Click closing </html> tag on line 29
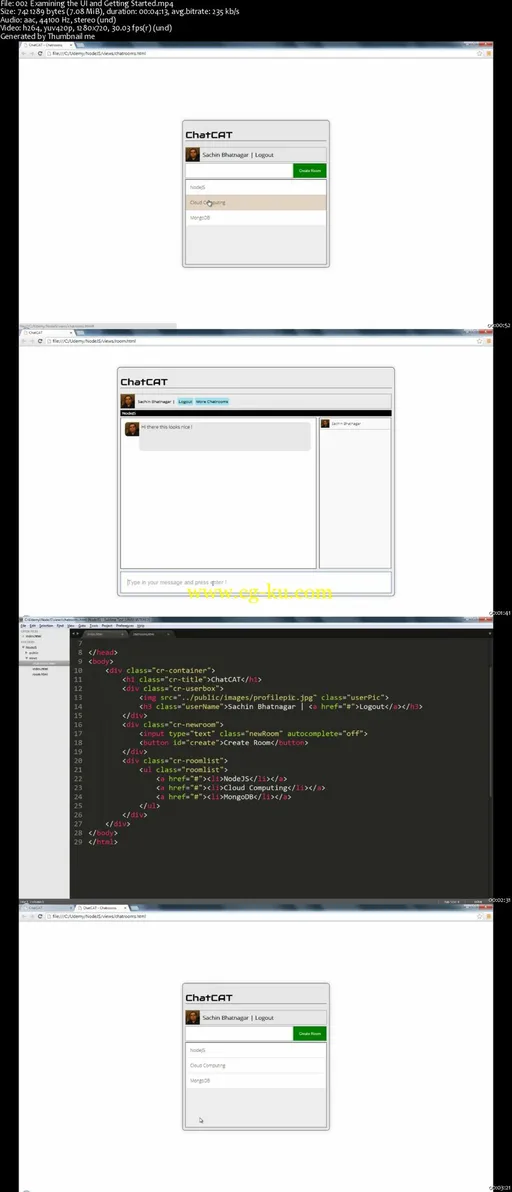This screenshot has height=1192, width=512. 103,842
